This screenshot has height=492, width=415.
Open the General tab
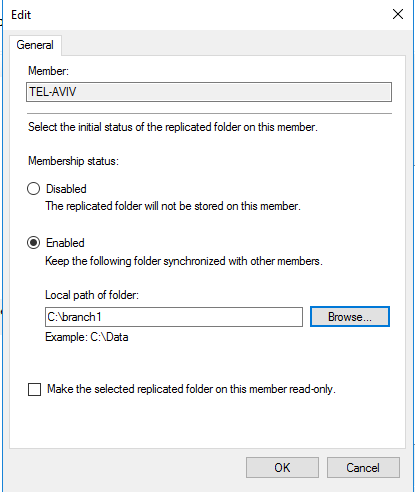click(x=35, y=45)
